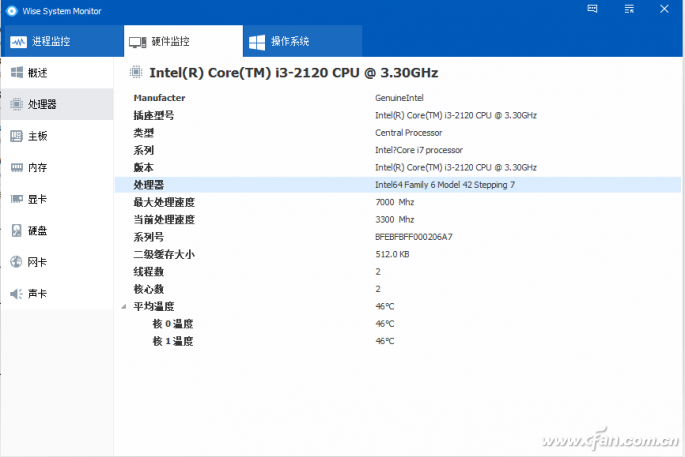Close the Wise System Monitor window
This screenshot has height=457, width=685.
tap(664, 9)
